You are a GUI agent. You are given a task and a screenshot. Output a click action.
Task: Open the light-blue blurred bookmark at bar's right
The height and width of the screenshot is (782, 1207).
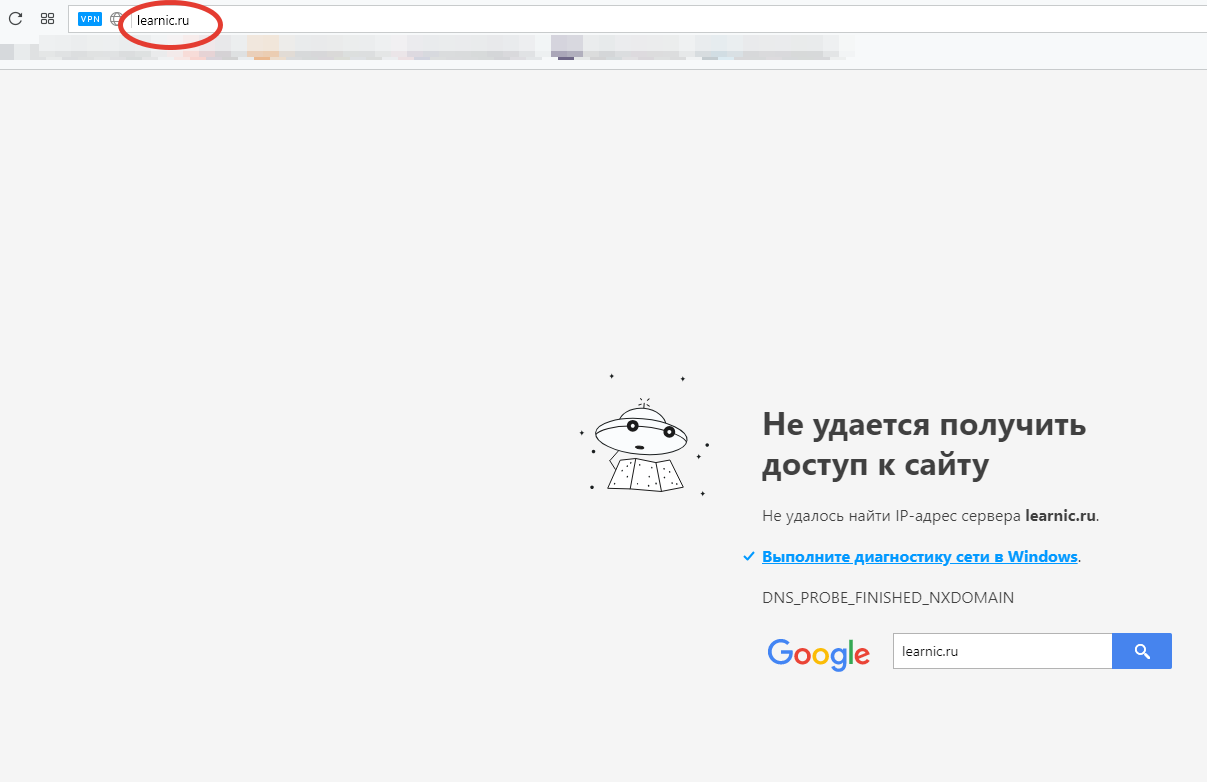pos(712,47)
